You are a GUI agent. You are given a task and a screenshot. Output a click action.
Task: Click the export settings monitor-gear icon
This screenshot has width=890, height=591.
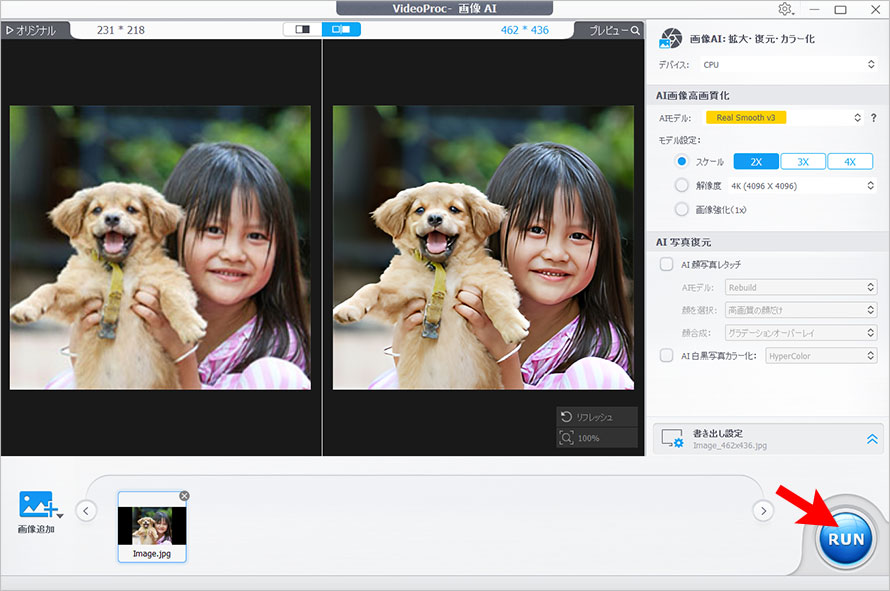tap(673, 438)
